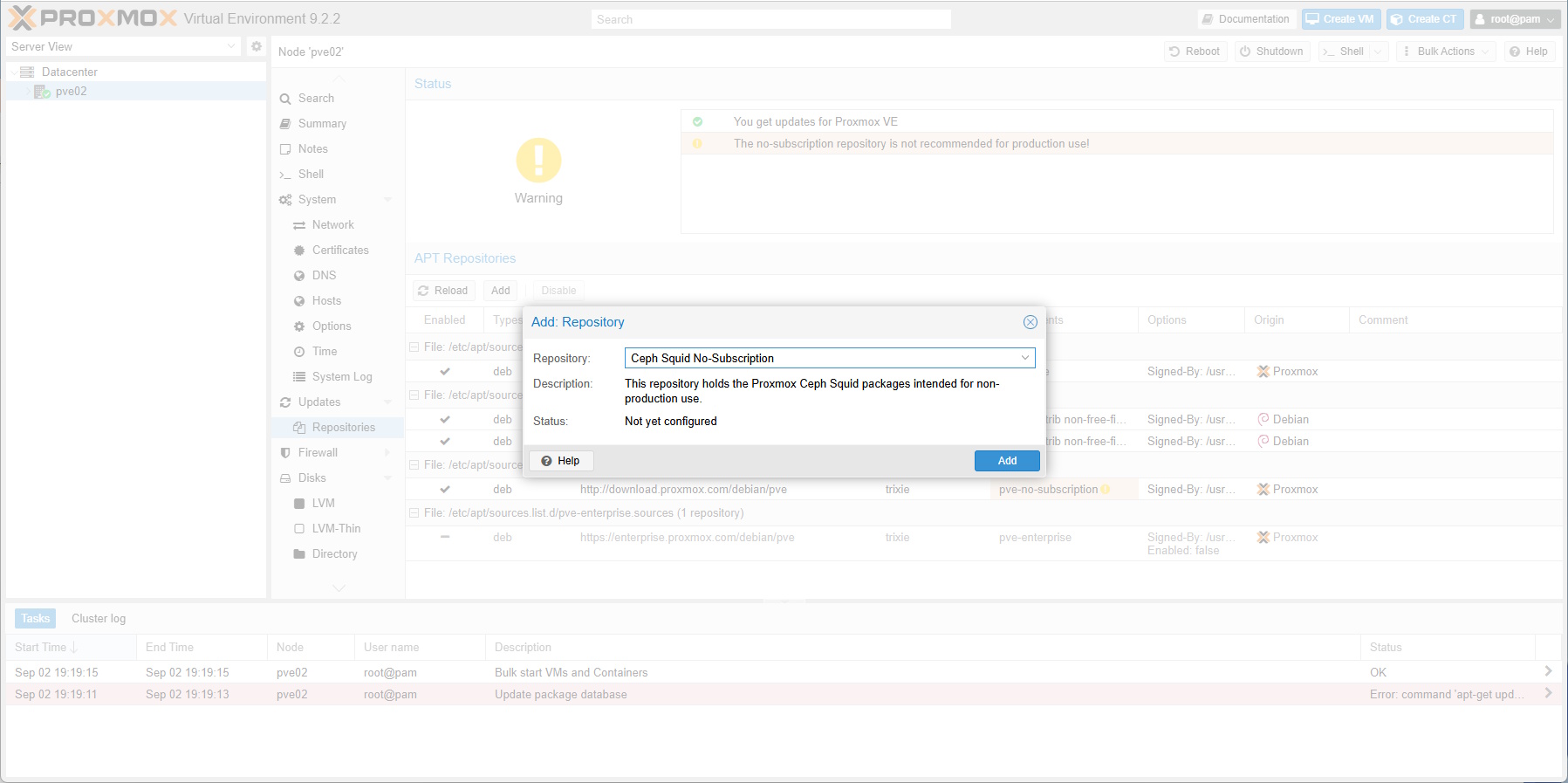Click the green check updates status icon

[x=697, y=122]
